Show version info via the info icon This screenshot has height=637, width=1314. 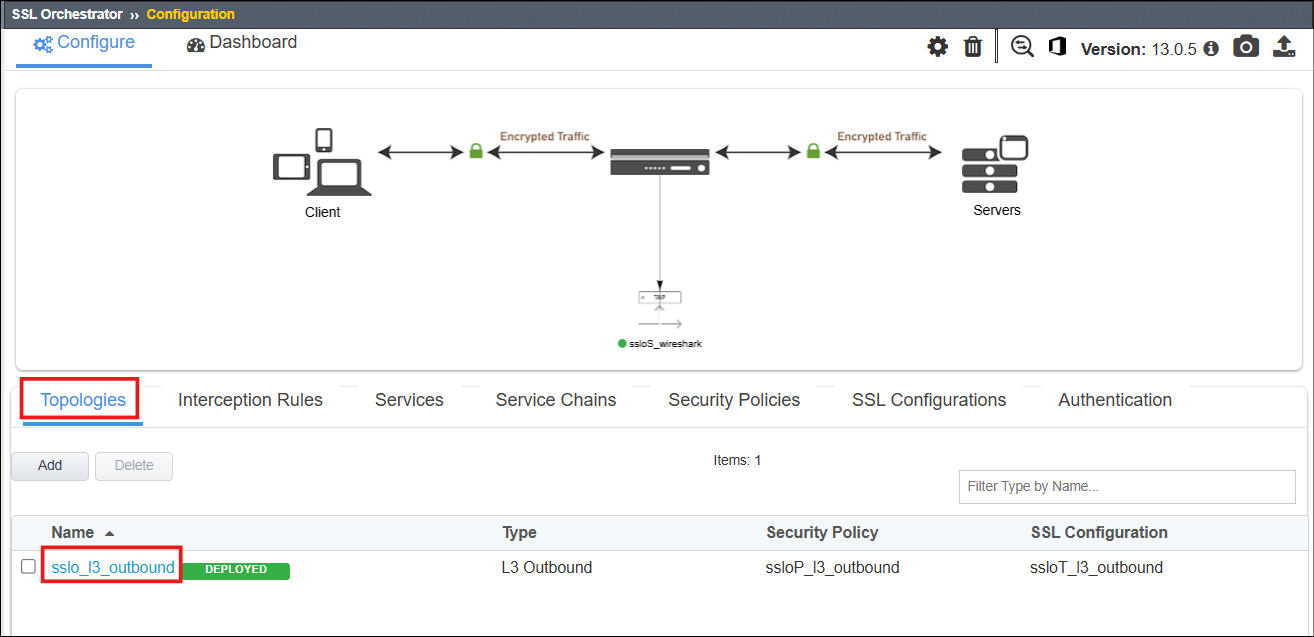point(1211,48)
